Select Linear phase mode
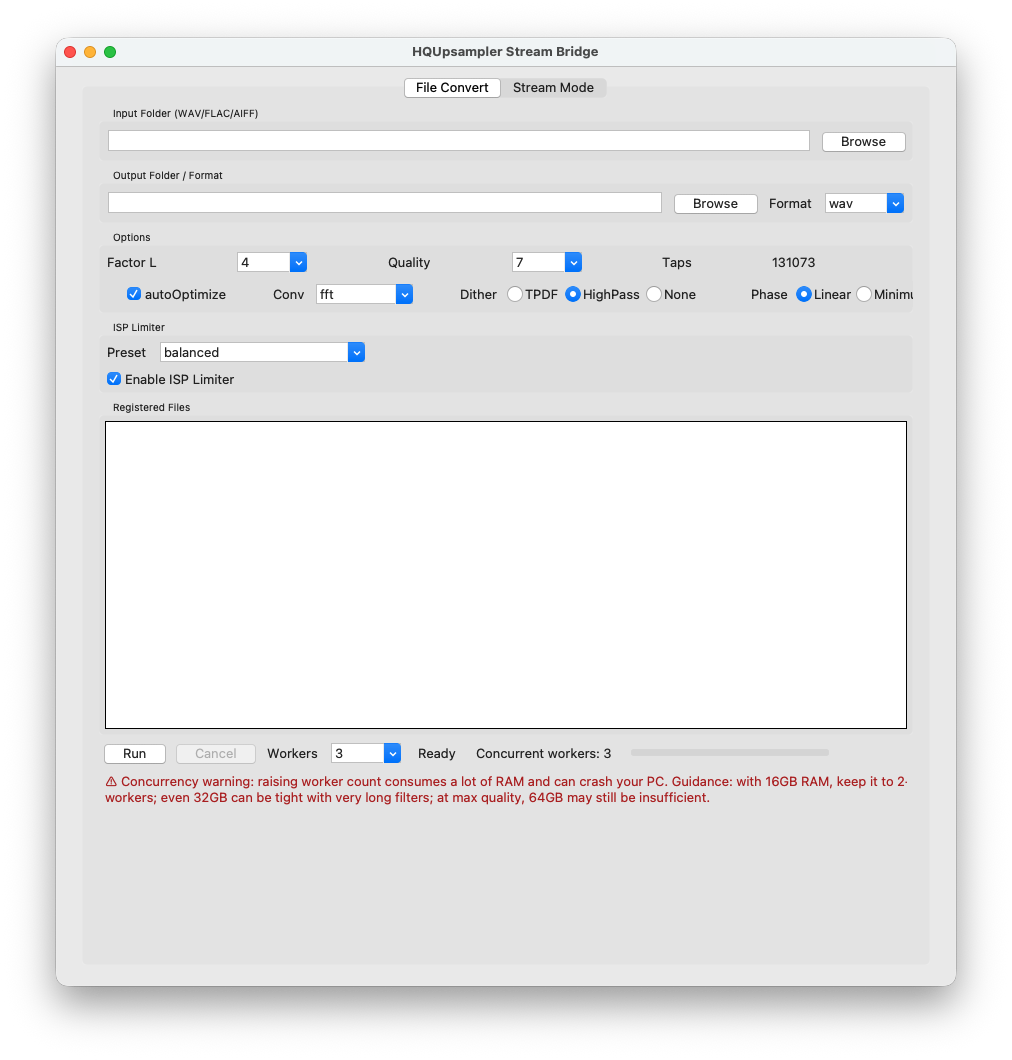1012x1060 pixels. point(803,294)
